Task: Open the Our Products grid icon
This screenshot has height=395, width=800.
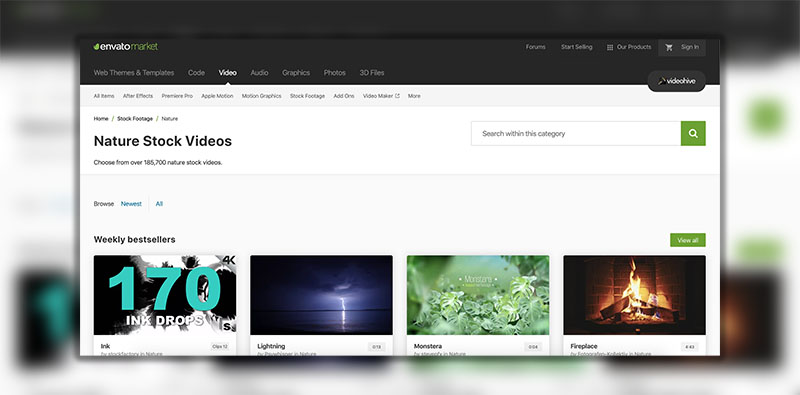Action: click(x=610, y=47)
